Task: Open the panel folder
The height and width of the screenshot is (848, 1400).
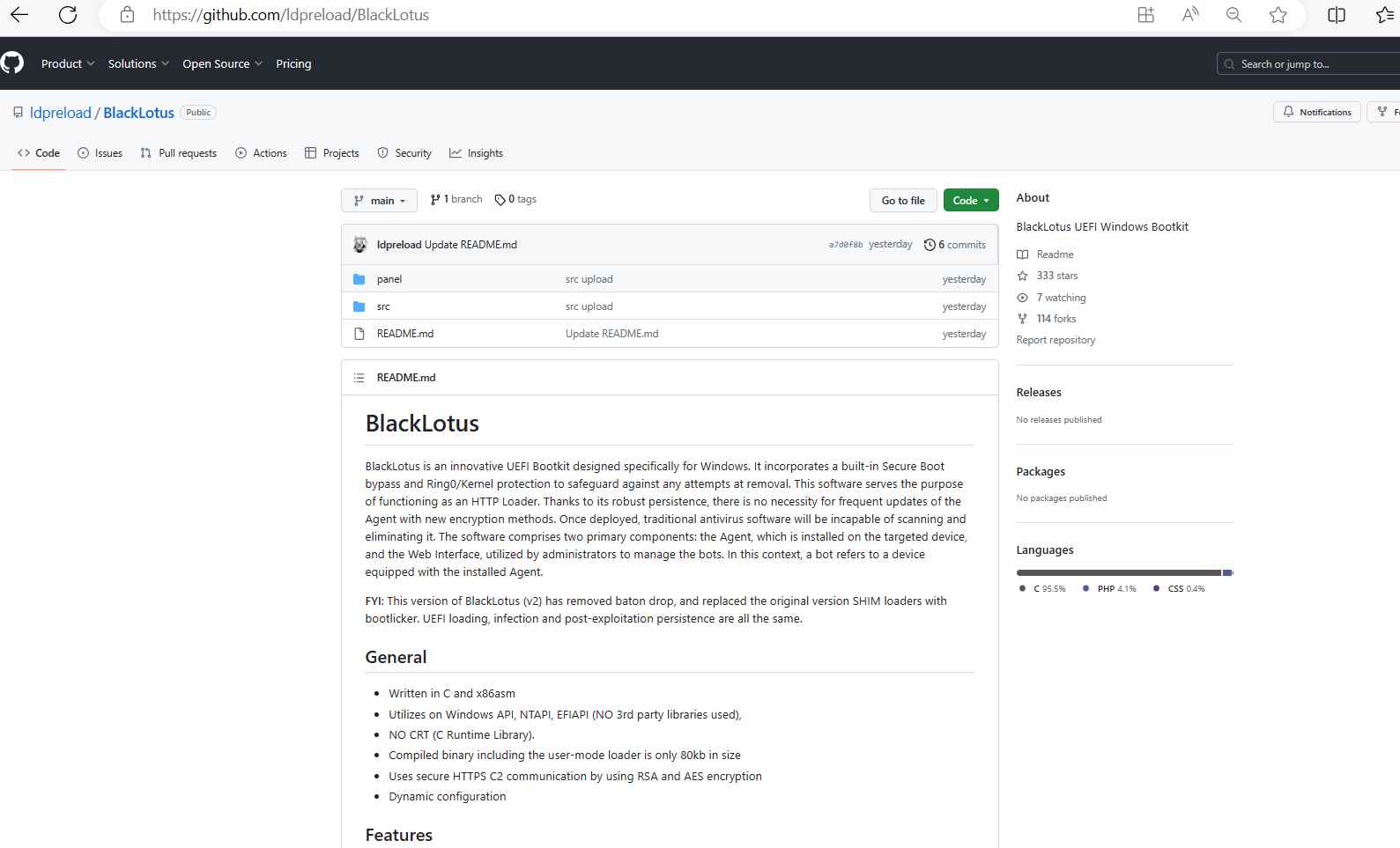Action: pyautogui.click(x=389, y=279)
